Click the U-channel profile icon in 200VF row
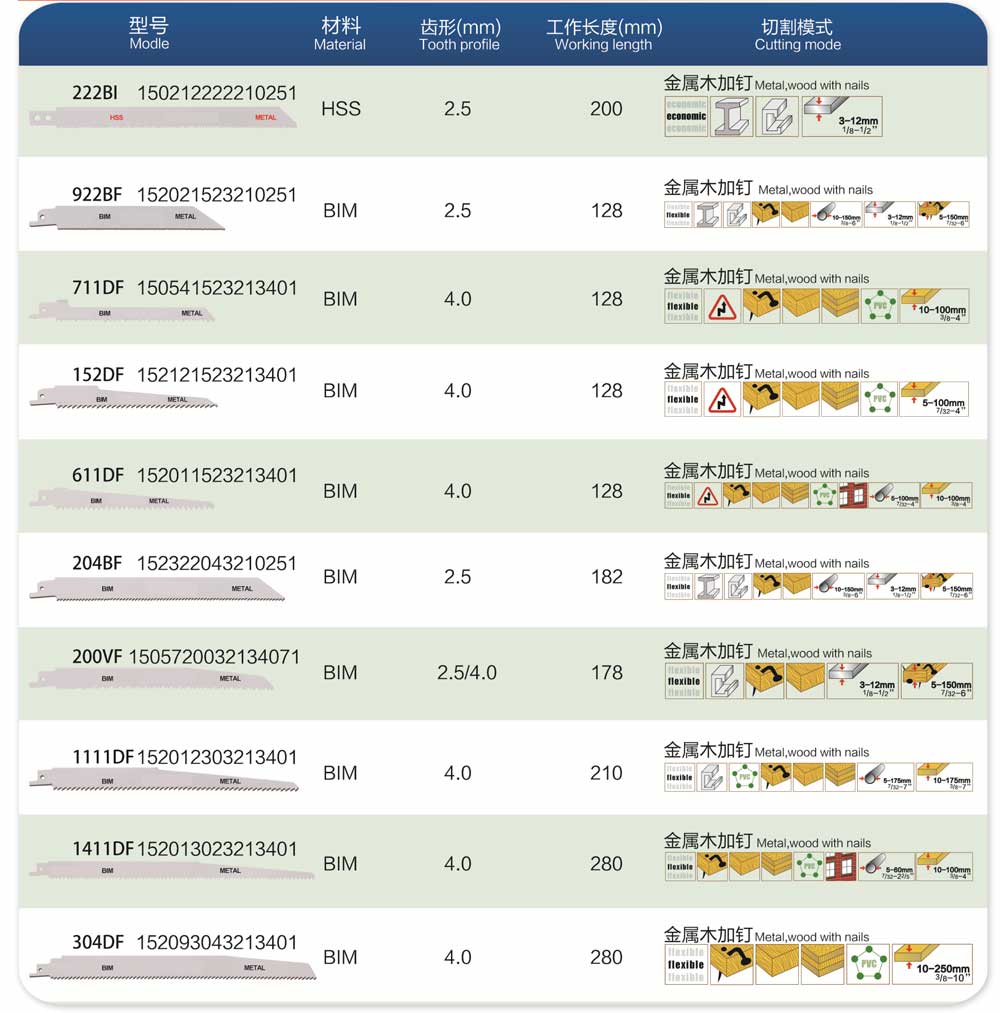This screenshot has width=1000, height=1013. (x=724, y=681)
